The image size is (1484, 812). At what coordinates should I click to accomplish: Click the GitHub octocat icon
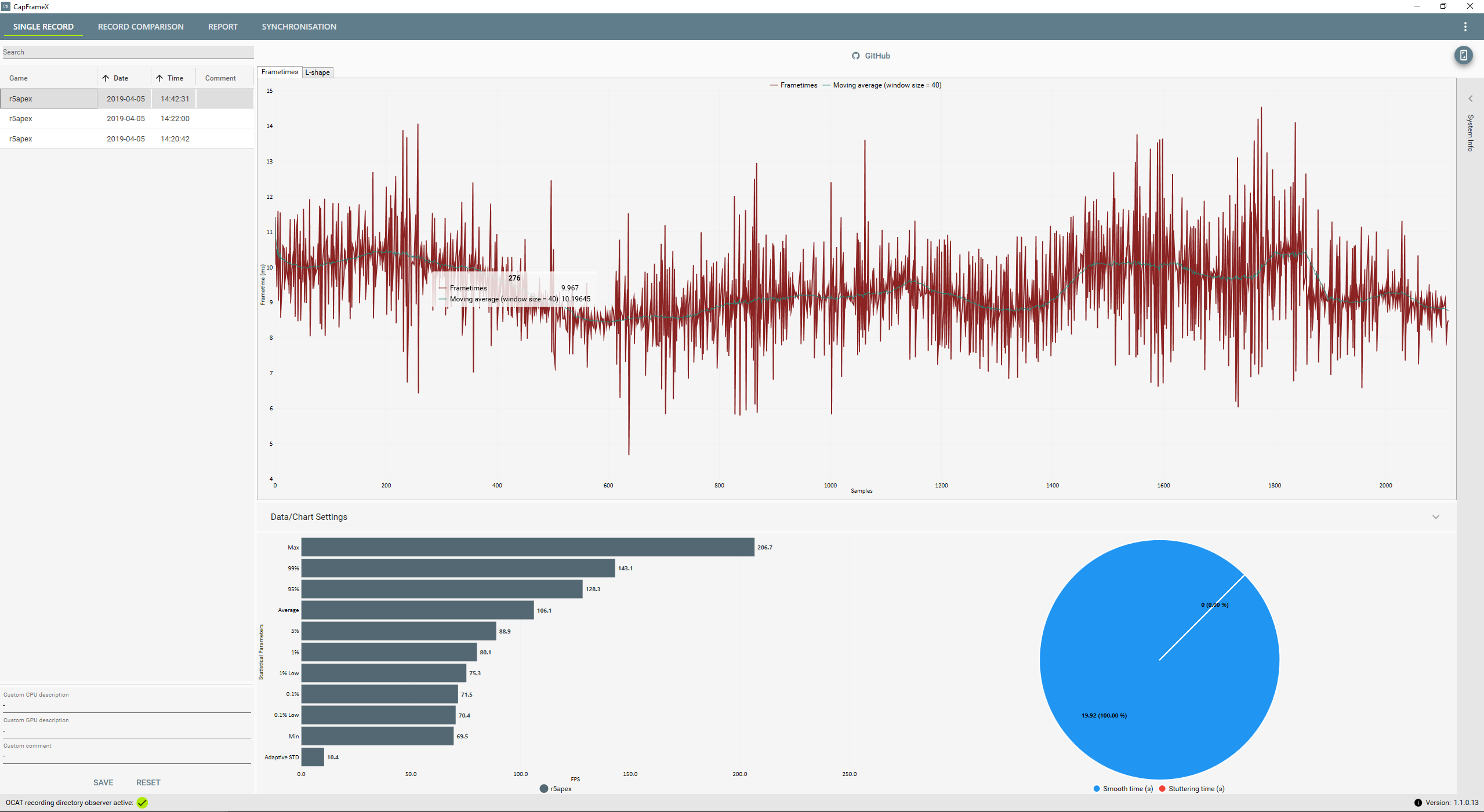tap(855, 56)
